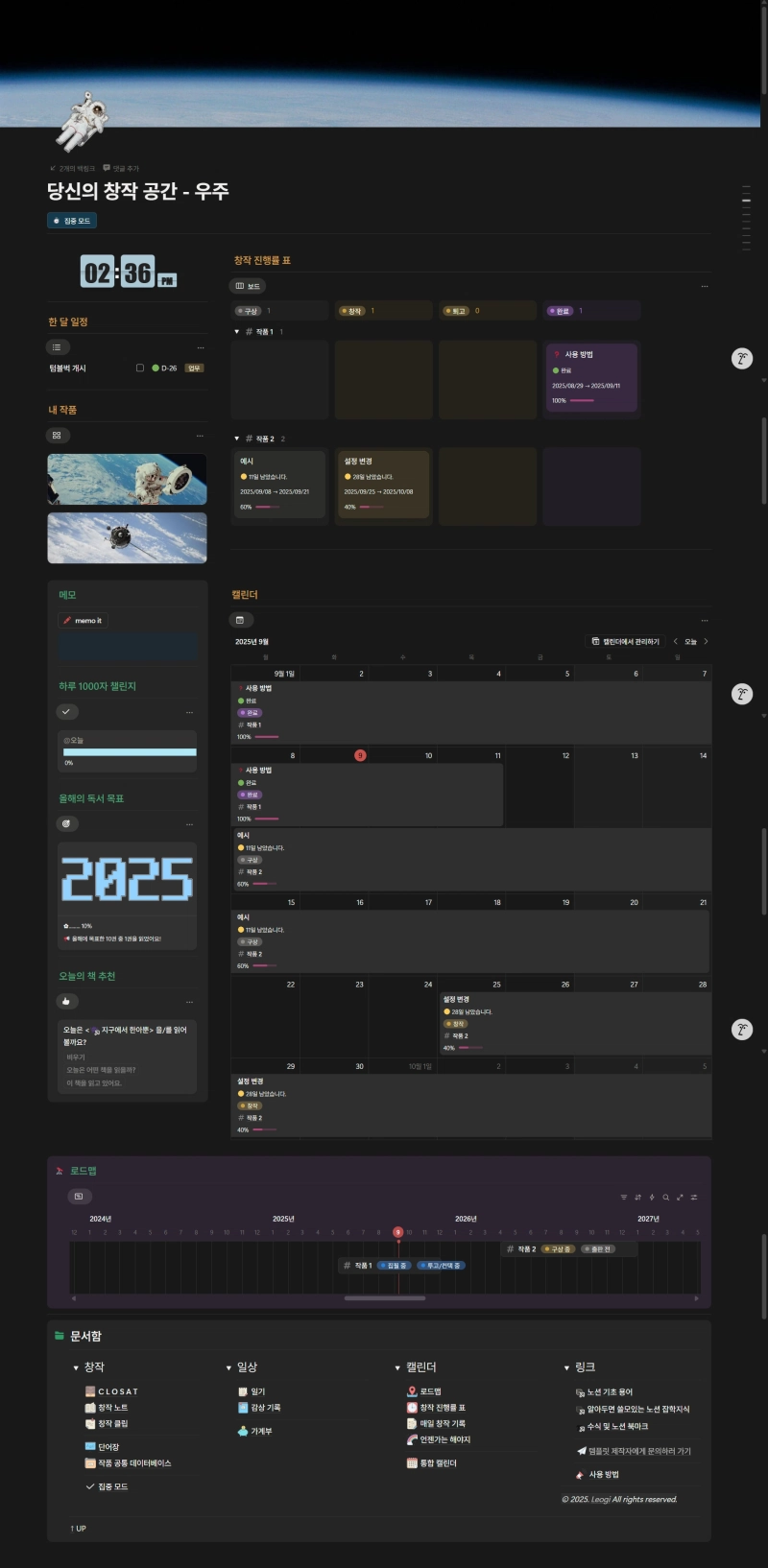Collapse the 작품 1 board group
768x1568 pixels.
coord(237,332)
